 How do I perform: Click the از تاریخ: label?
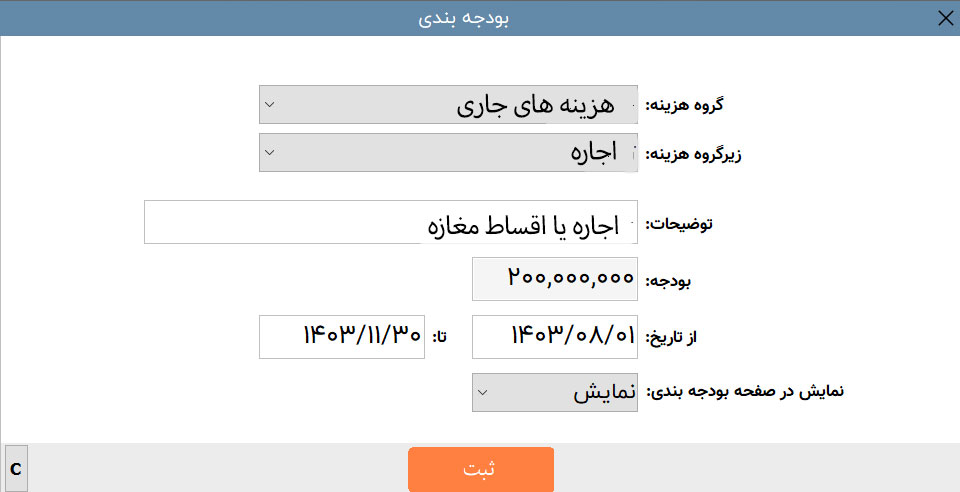pyautogui.click(x=672, y=337)
